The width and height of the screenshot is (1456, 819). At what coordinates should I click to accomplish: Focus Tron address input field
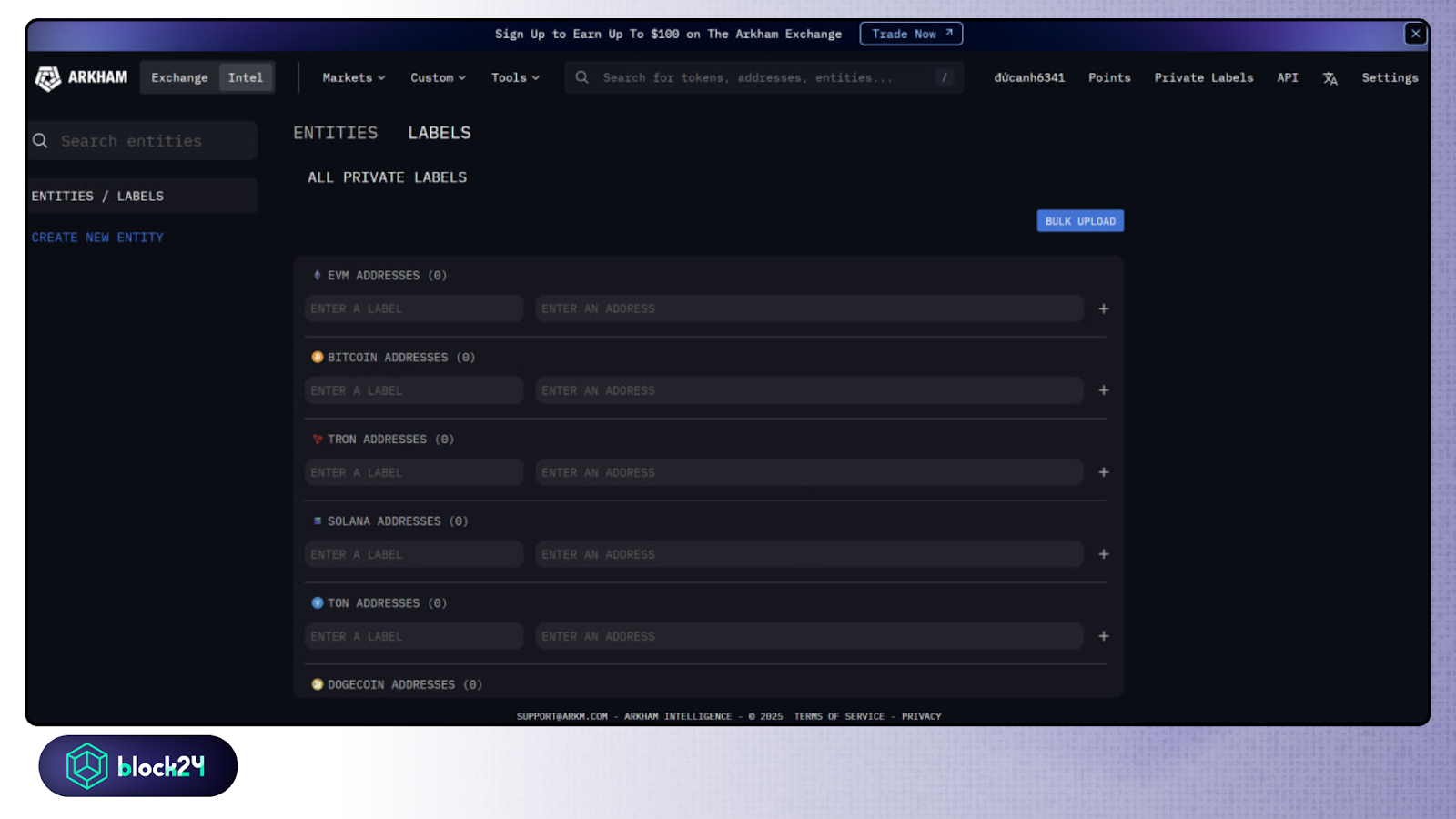pos(809,472)
